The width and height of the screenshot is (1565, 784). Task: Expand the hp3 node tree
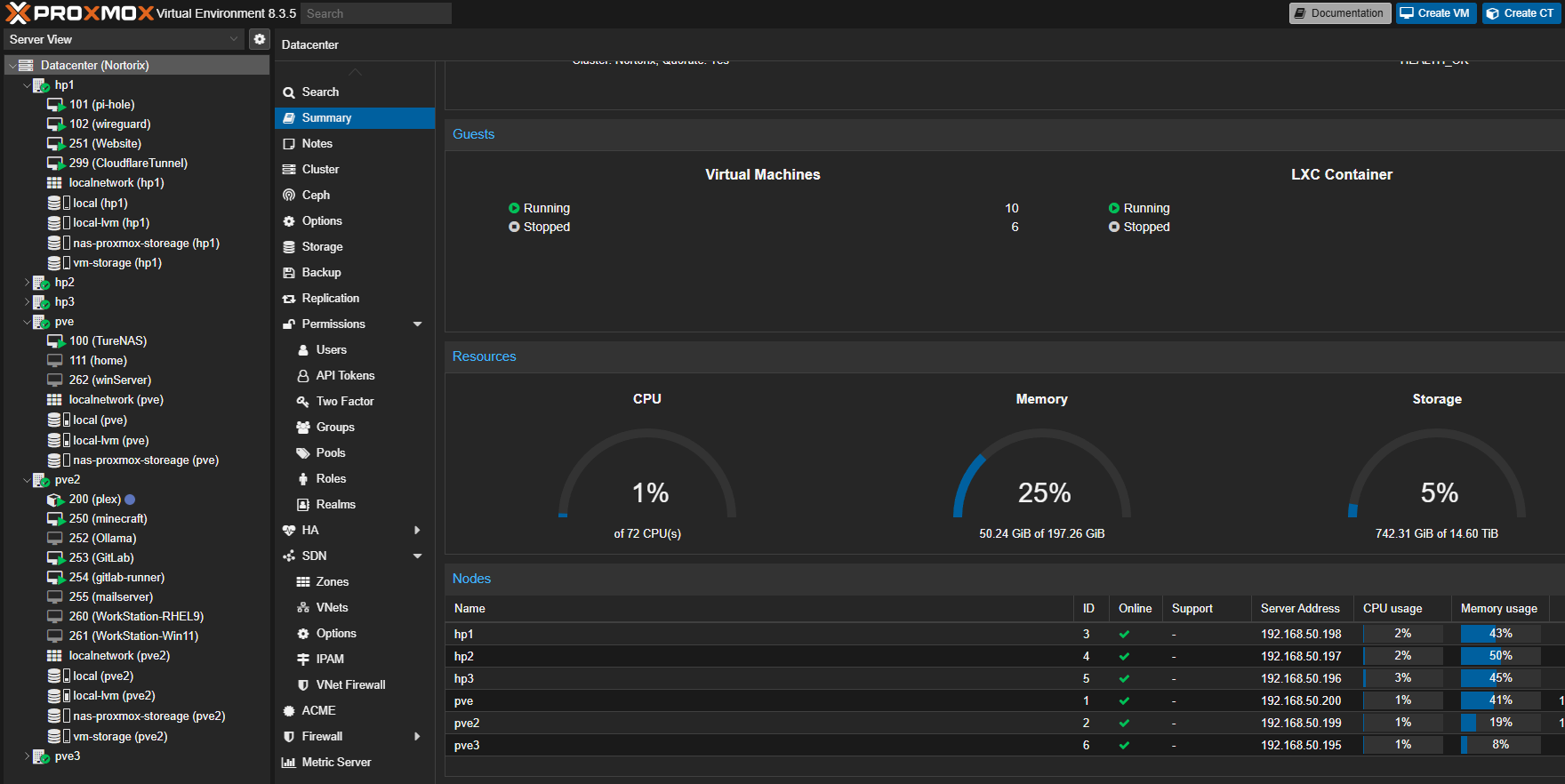tap(27, 302)
